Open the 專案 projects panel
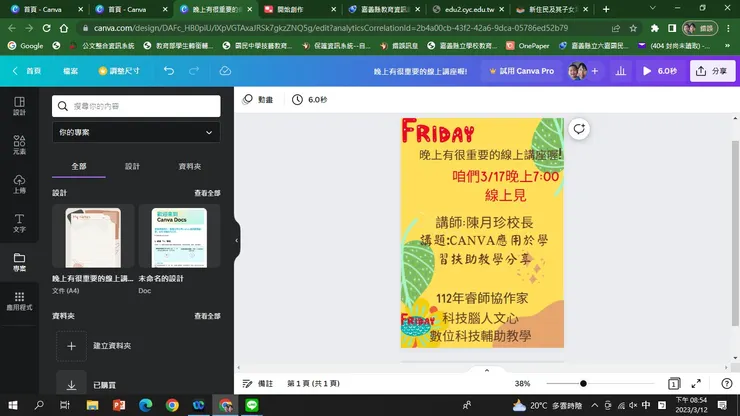The width and height of the screenshot is (740, 416). point(19,262)
